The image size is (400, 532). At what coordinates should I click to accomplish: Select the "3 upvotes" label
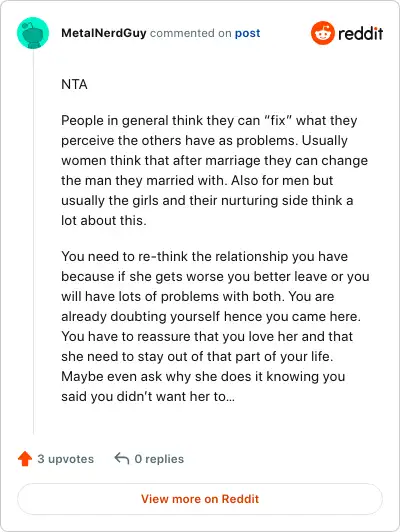coord(65,459)
